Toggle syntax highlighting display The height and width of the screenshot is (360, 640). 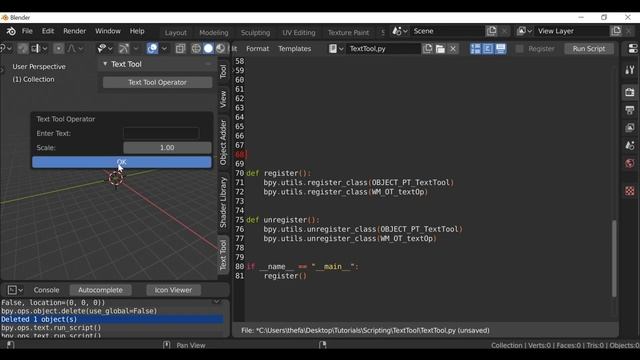tap(500, 49)
